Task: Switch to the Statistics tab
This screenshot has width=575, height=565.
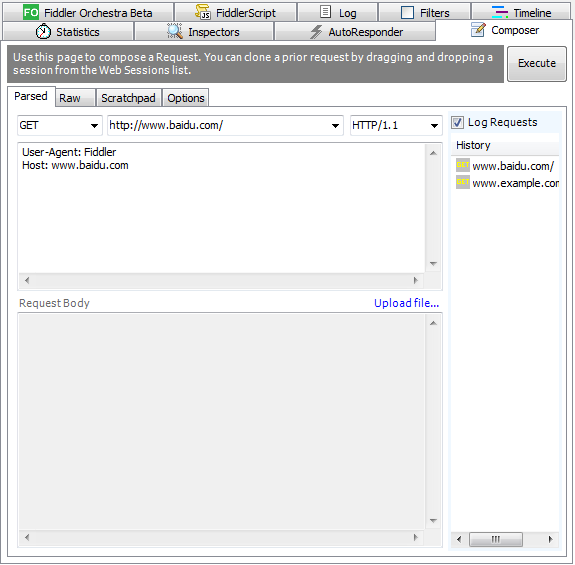Action: 68,32
